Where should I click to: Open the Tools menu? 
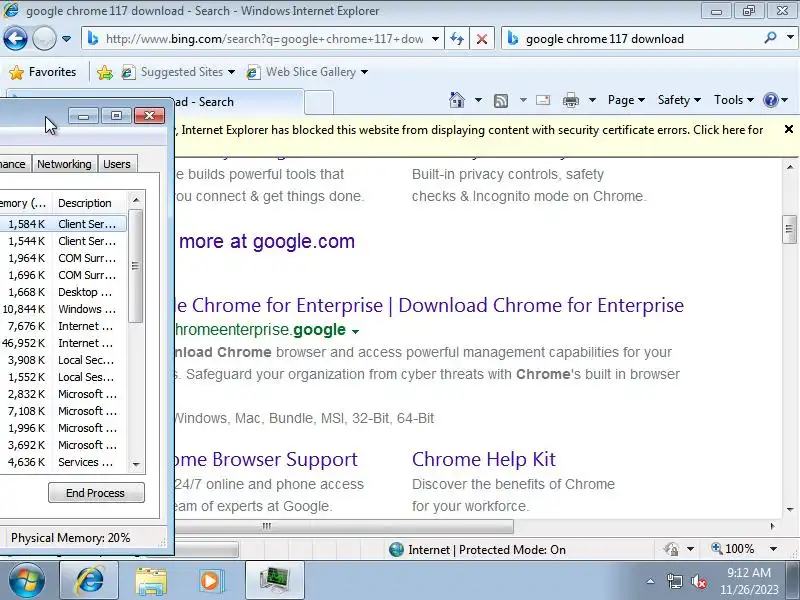tap(734, 100)
